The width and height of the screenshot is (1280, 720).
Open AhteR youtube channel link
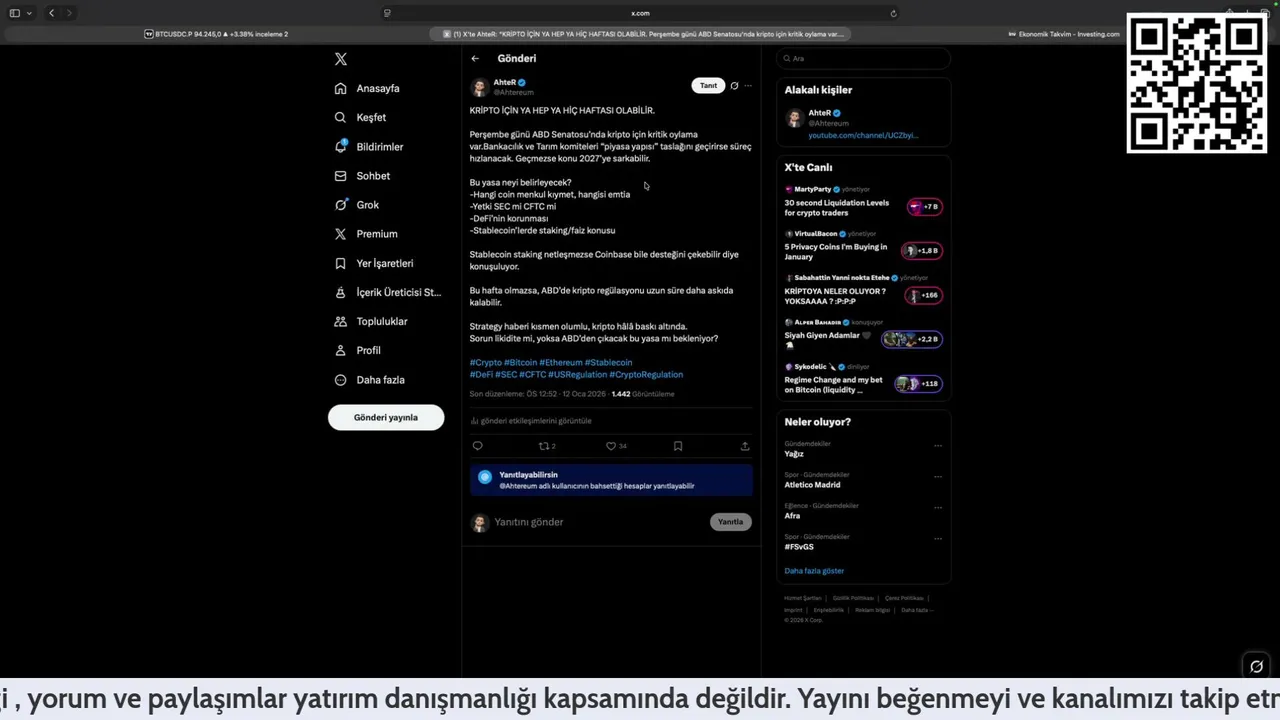tap(863, 135)
